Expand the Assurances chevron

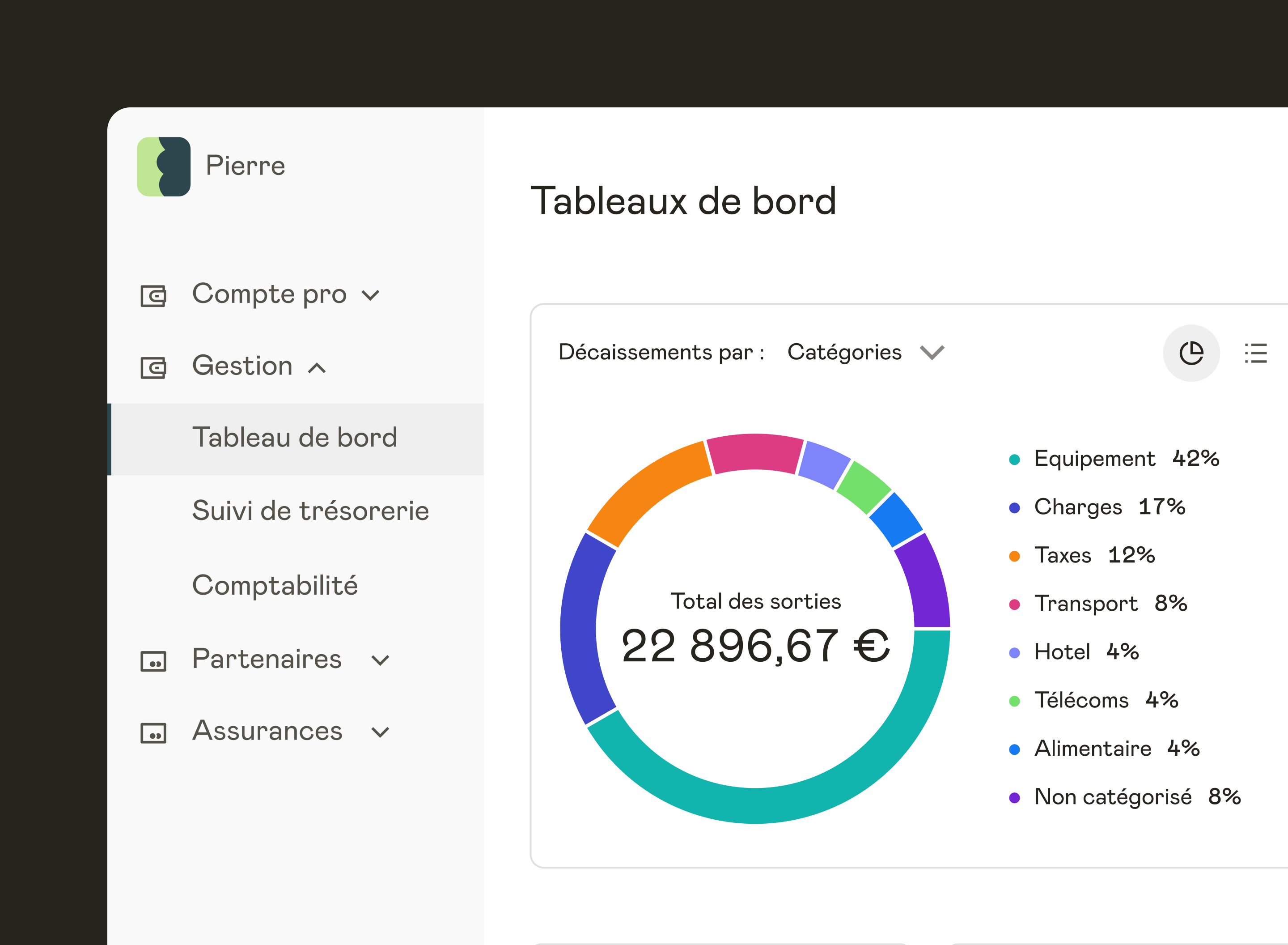380,732
